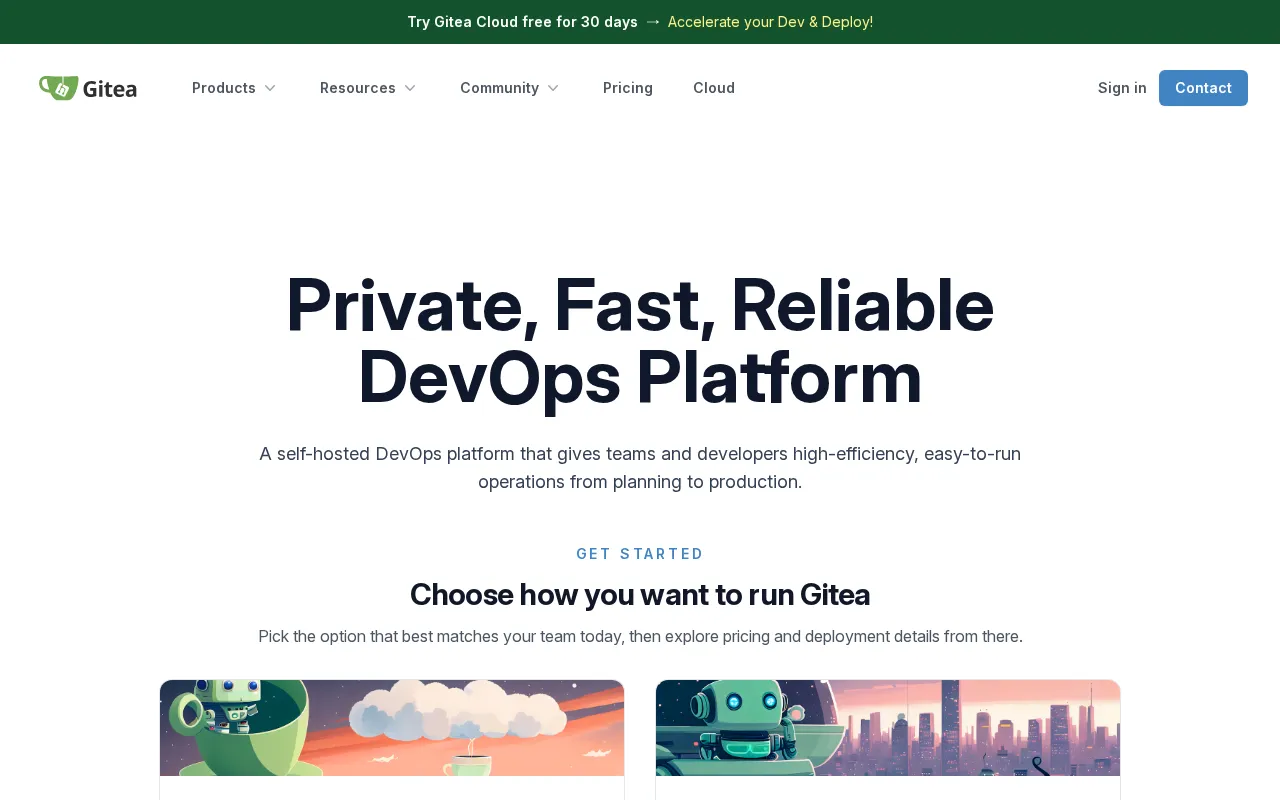
Task: Expand the Community dropdown chevron
Action: tap(553, 88)
